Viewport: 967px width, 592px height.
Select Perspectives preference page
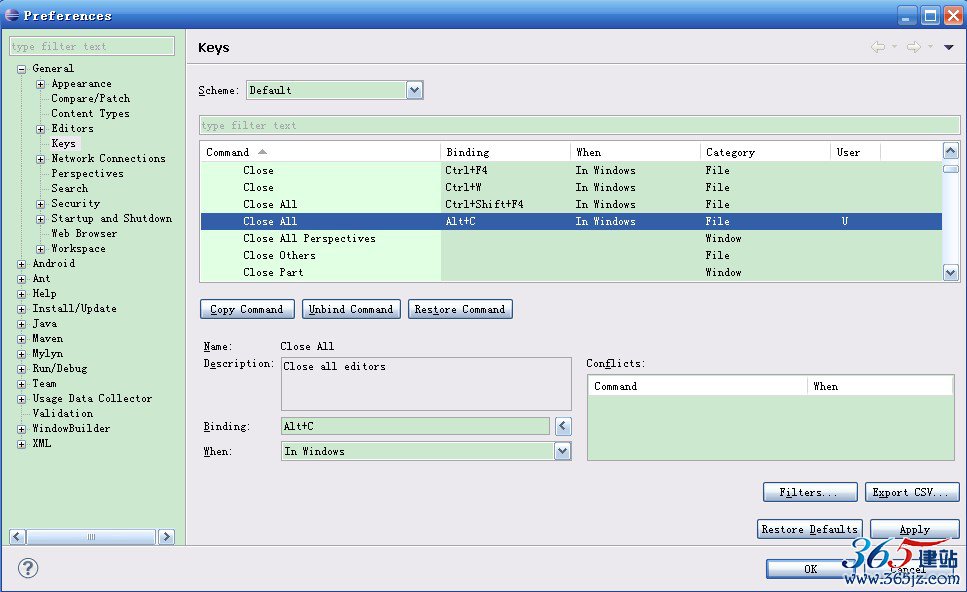coord(87,173)
